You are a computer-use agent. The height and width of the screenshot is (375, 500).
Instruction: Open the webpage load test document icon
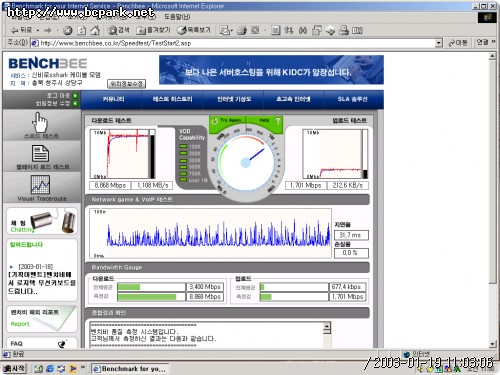40,153
